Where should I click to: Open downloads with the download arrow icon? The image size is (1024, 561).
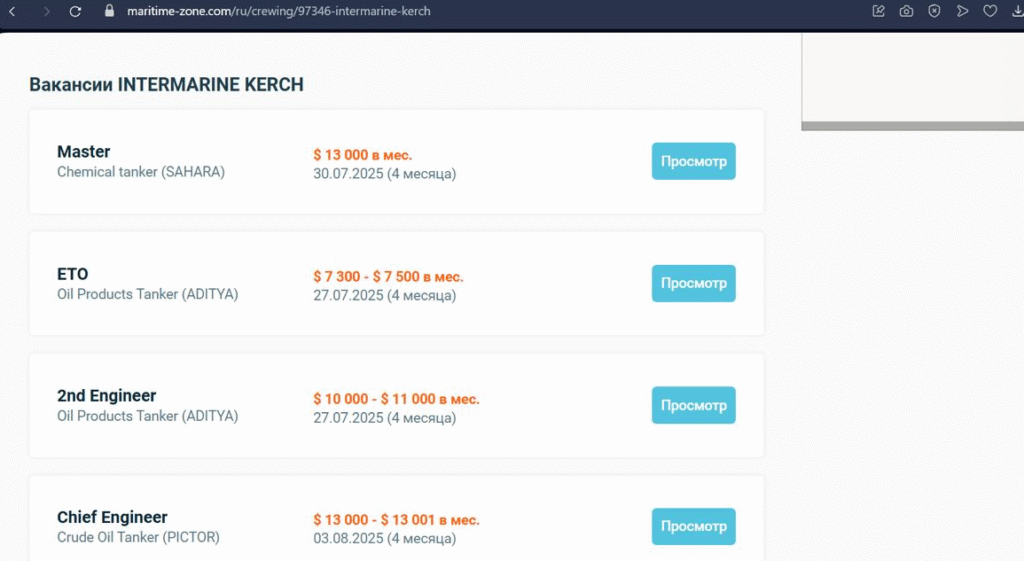tap(1017, 11)
